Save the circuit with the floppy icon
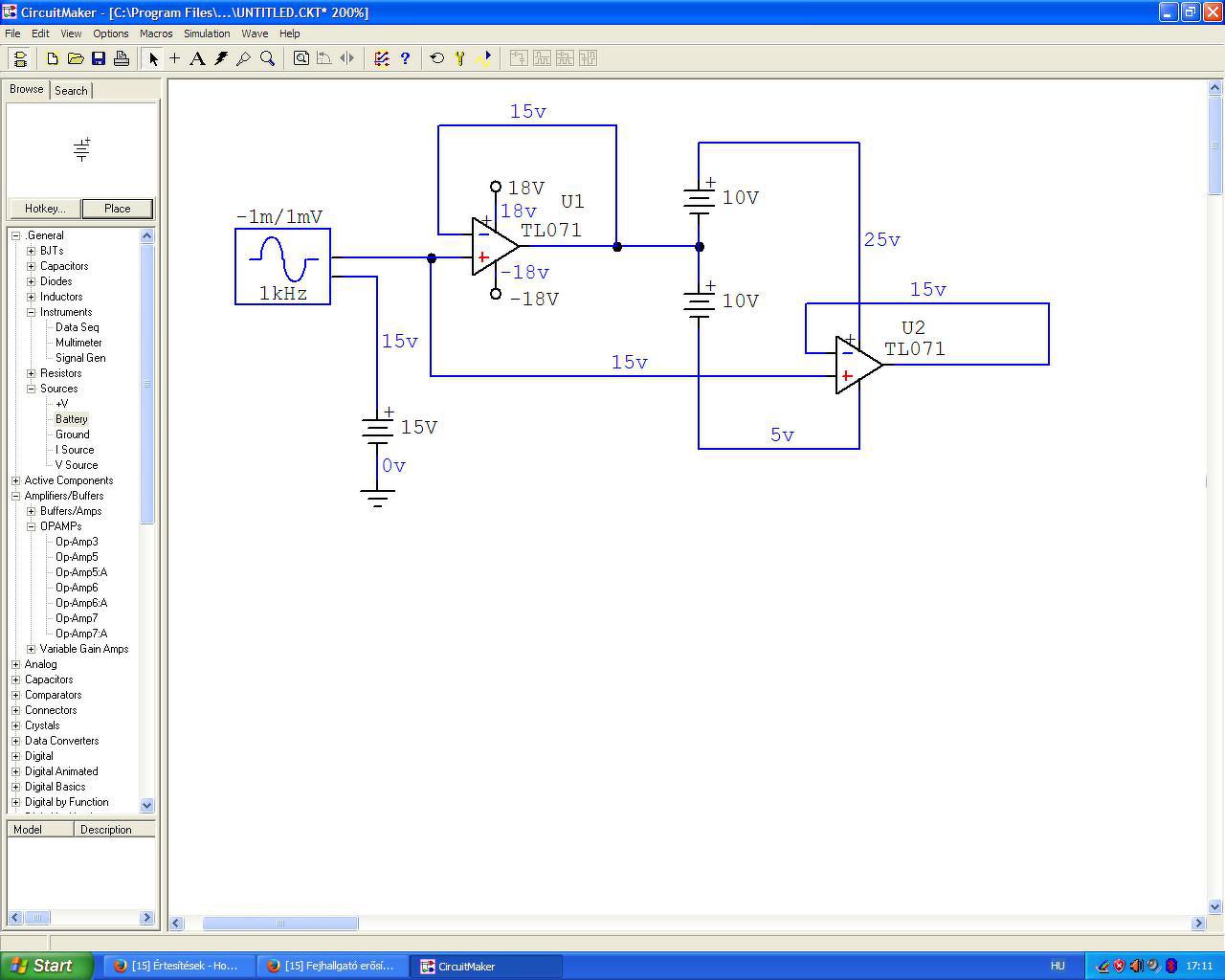Image resolution: width=1225 pixels, height=980 pixels. [x=99, y=58]
